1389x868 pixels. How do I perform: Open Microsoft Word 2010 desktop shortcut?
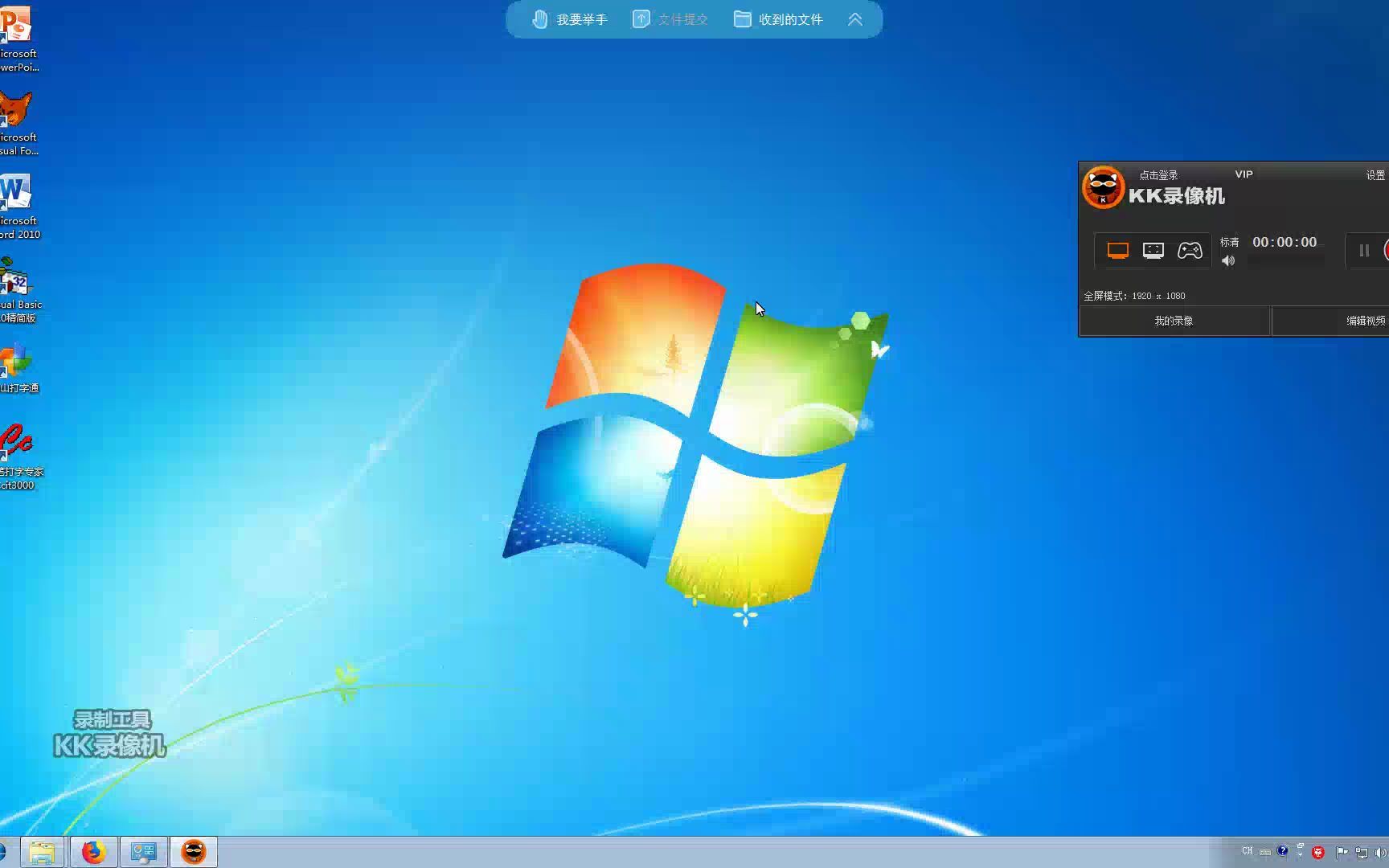click(x=18, y=207)
